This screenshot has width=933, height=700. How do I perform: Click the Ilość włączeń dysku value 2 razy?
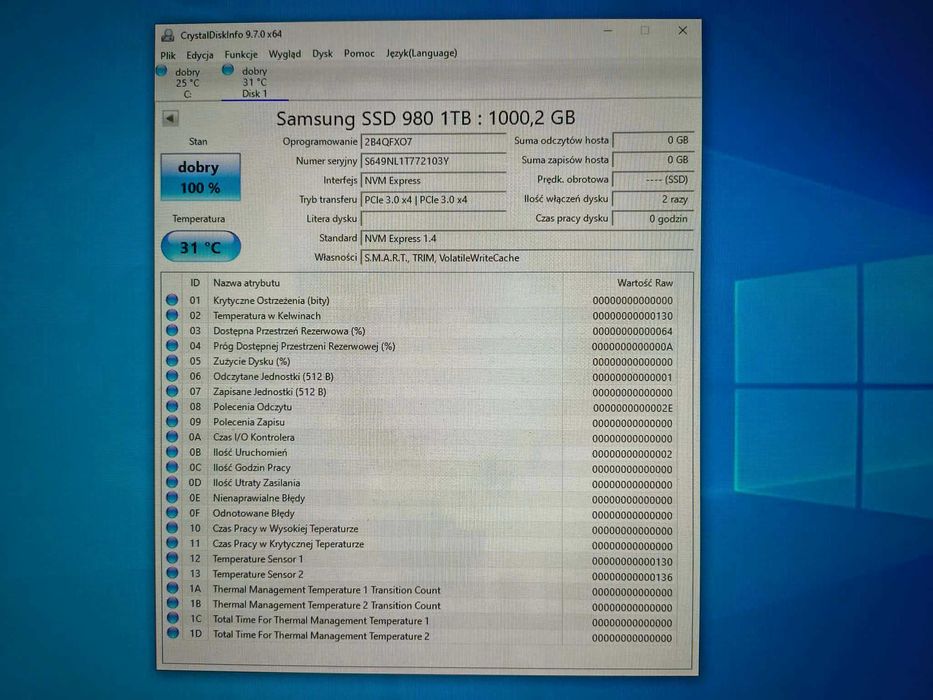pyautogui.click(x=653, y=199)
